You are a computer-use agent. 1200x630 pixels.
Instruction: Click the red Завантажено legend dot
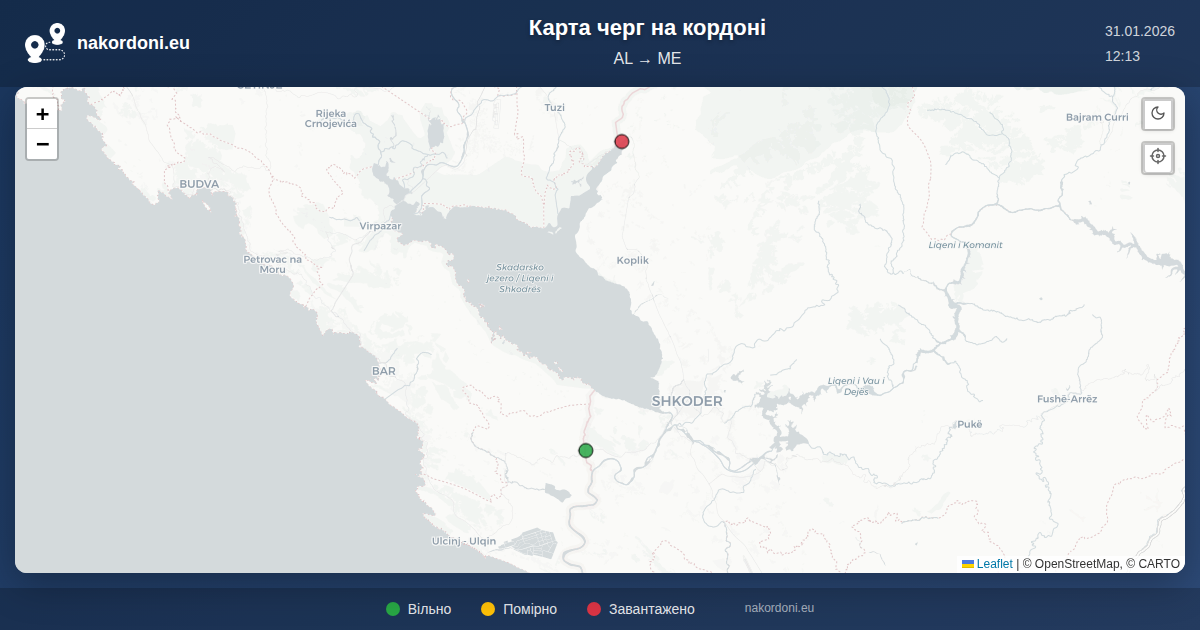594,609
